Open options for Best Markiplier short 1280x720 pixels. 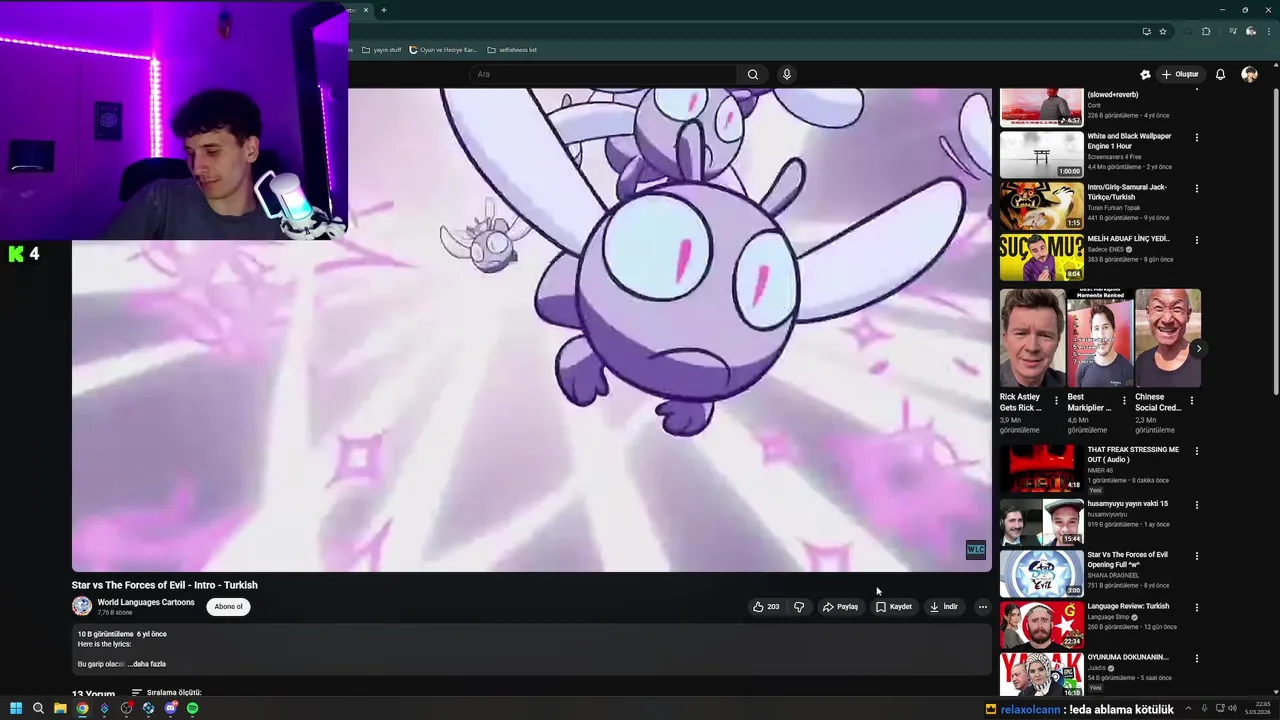[1124, 401]
